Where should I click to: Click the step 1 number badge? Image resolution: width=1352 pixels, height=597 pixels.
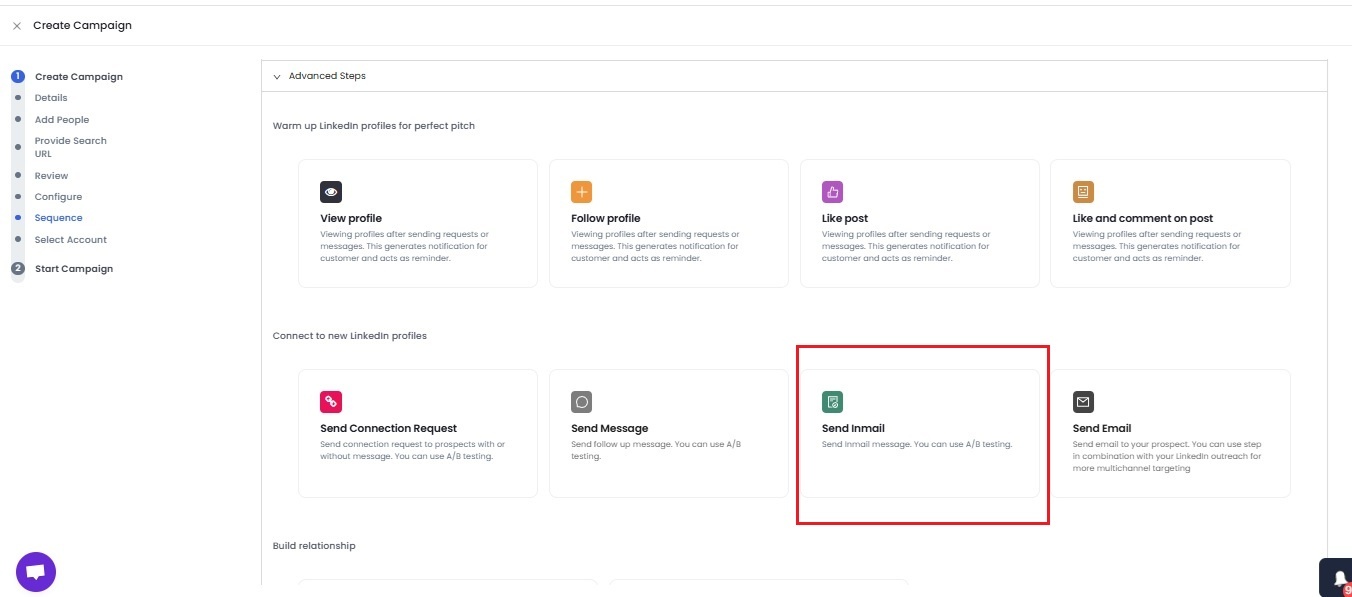[18, 76]
